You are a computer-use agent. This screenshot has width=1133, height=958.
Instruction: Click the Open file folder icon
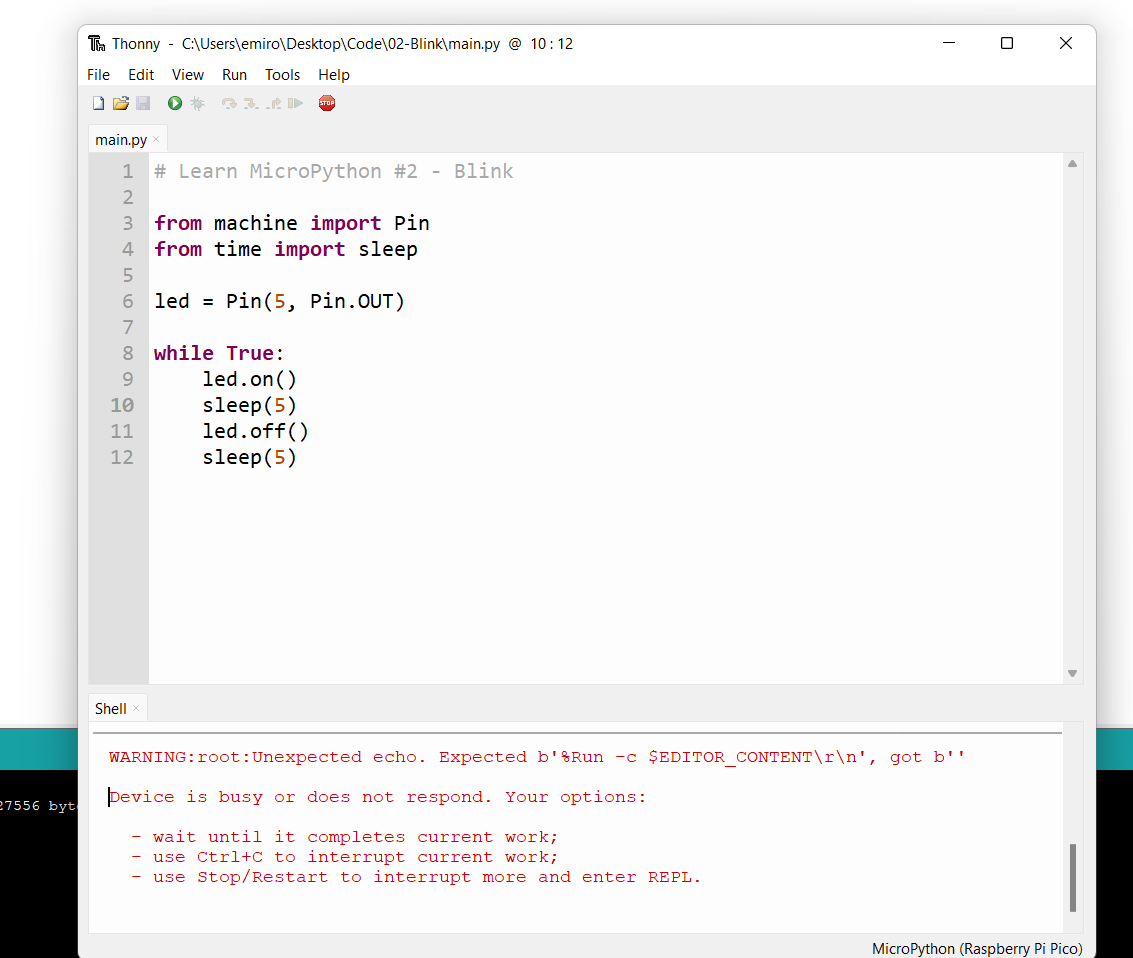121,103
